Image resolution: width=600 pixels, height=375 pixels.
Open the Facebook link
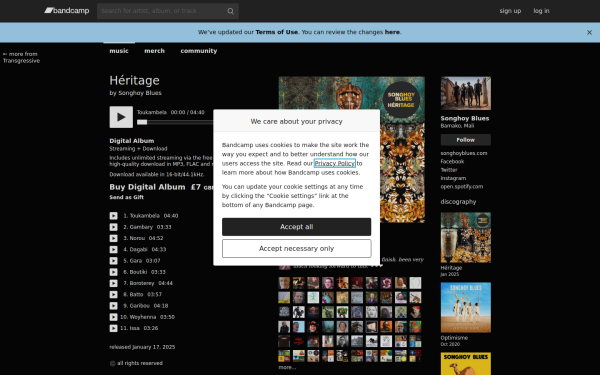pos(452,161)
